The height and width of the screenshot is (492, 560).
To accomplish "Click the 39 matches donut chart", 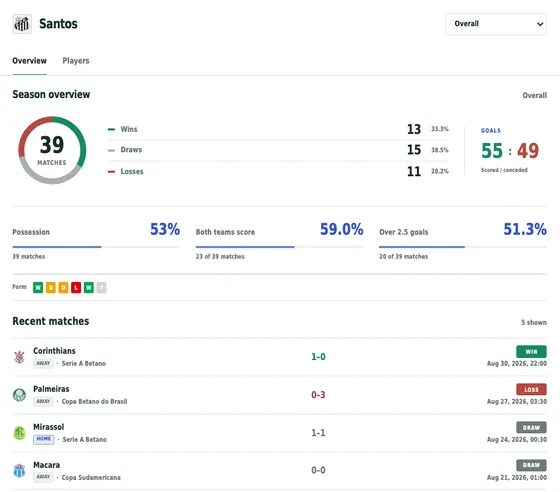I will tap(52, 150).
